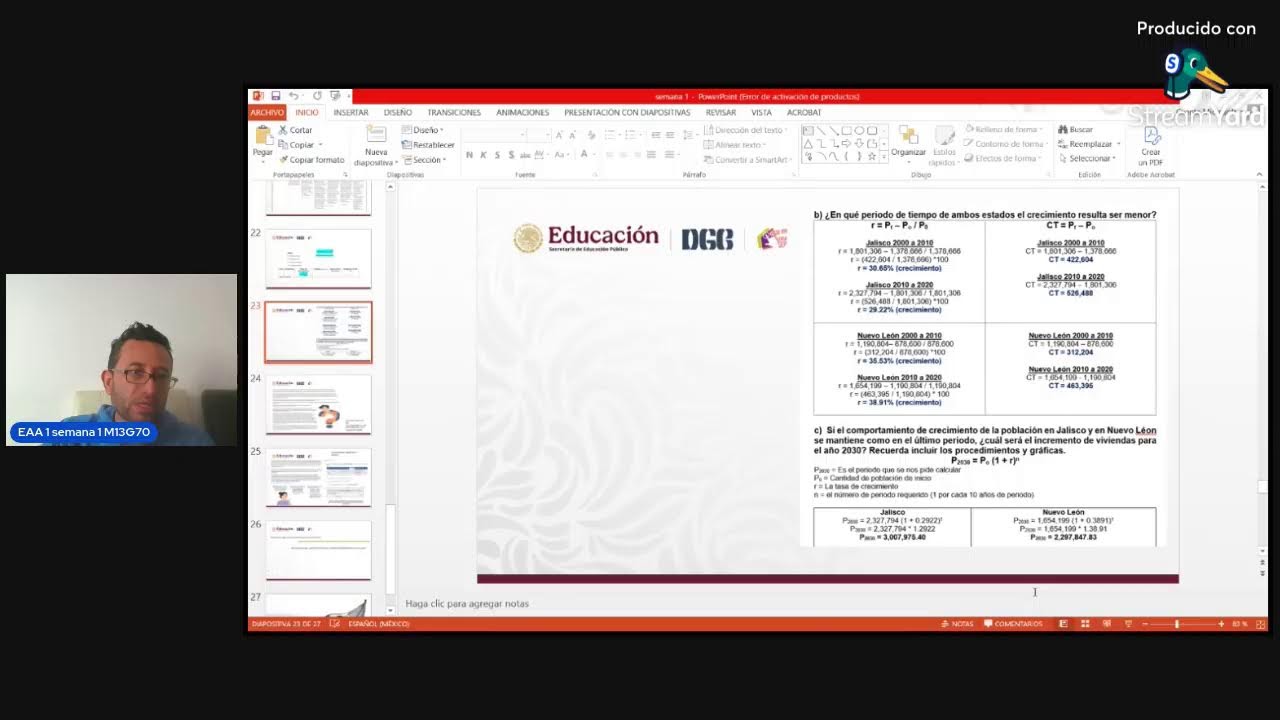Select the rectangle shape in shapes gallery

(846, 130)
